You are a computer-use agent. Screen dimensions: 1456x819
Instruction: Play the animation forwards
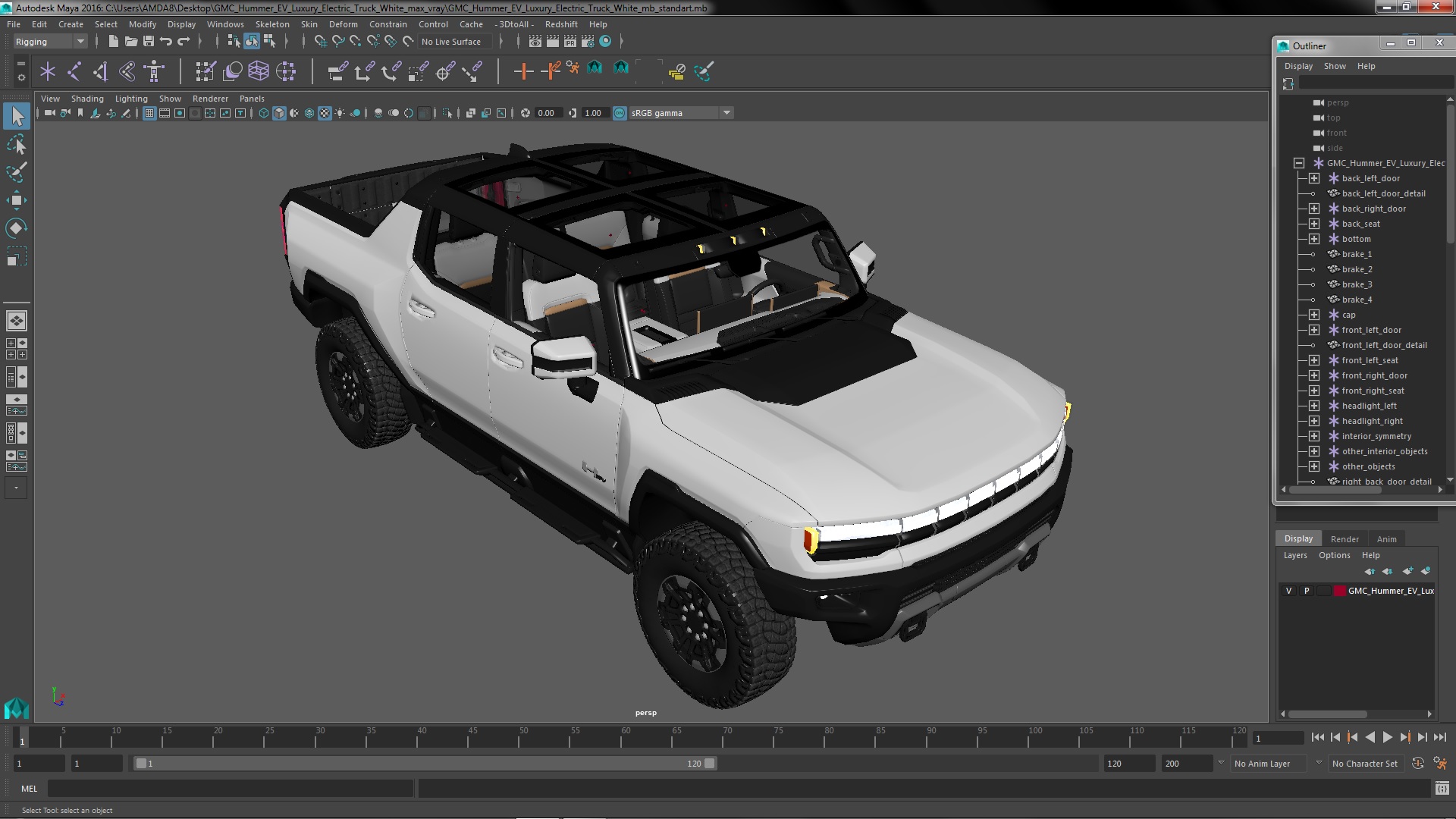click(1387, 737)
